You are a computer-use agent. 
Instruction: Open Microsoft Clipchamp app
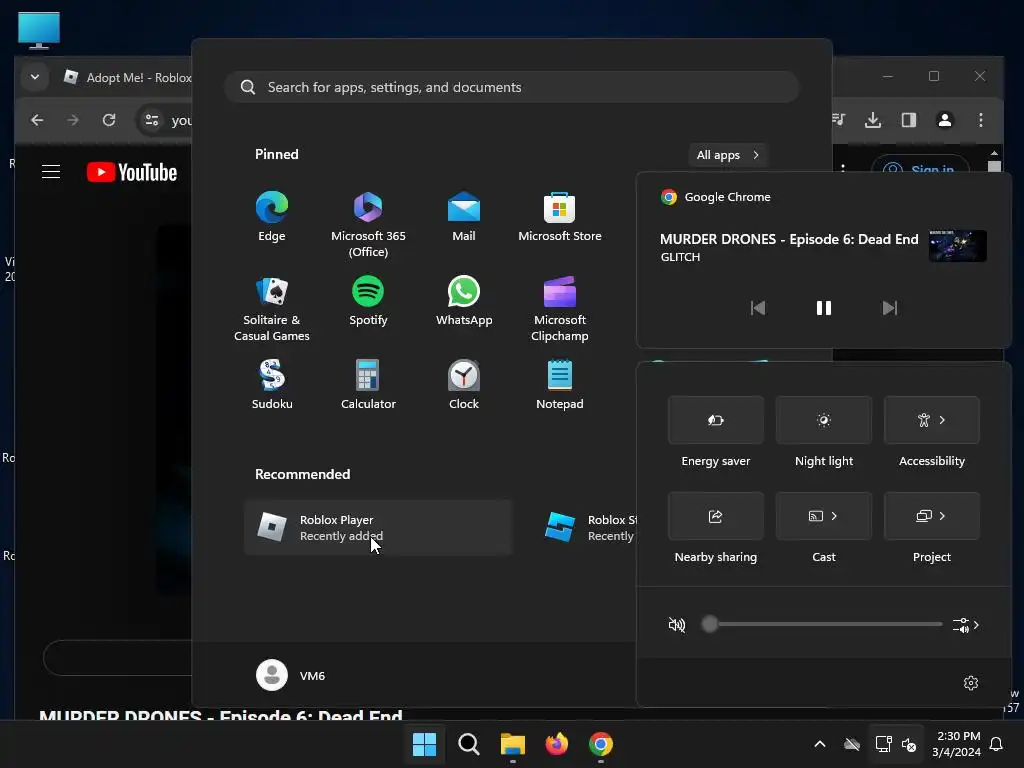pyautogui.click(x=560, y=309)
